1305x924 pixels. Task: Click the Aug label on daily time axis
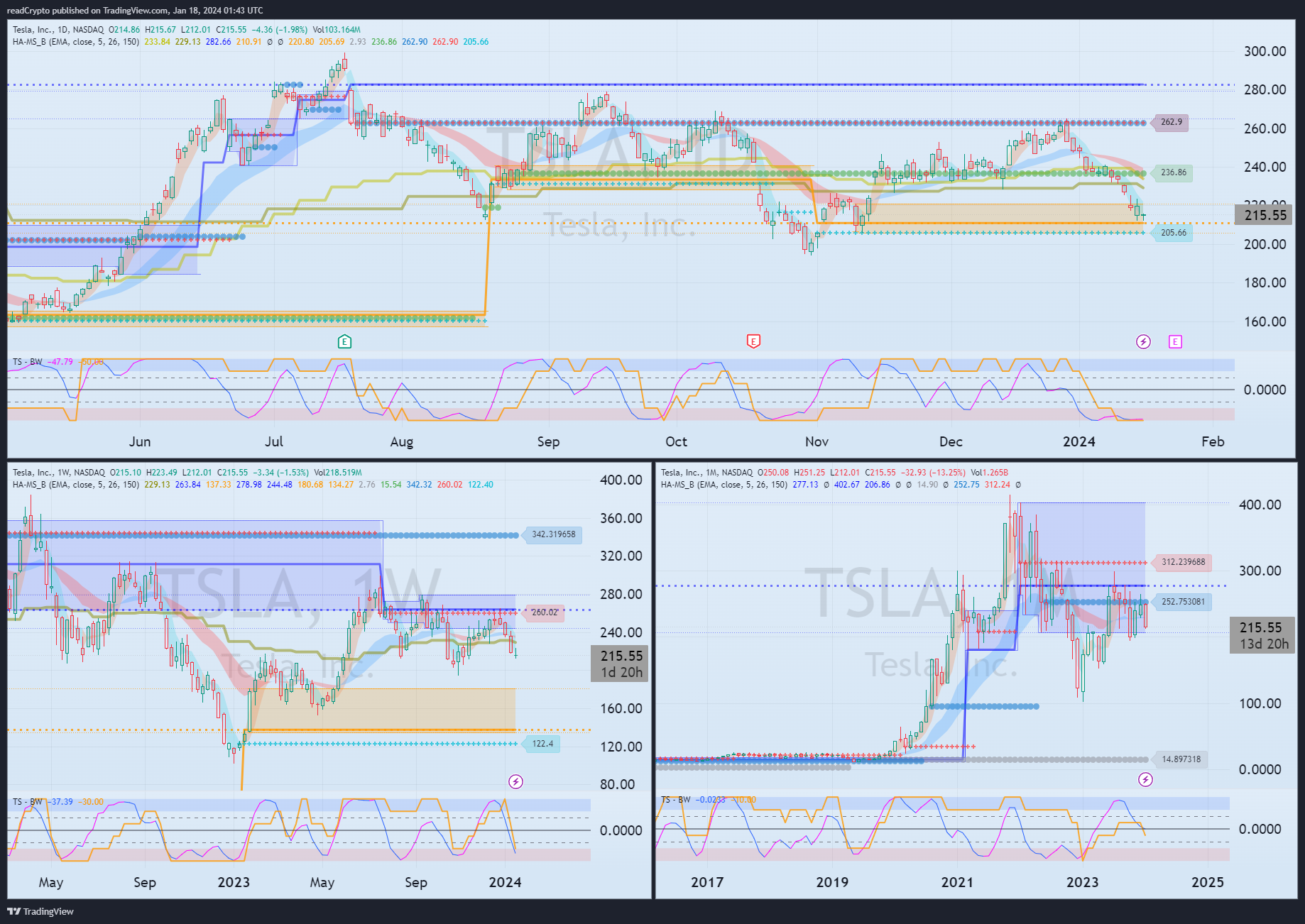click(x=401, y=441)
